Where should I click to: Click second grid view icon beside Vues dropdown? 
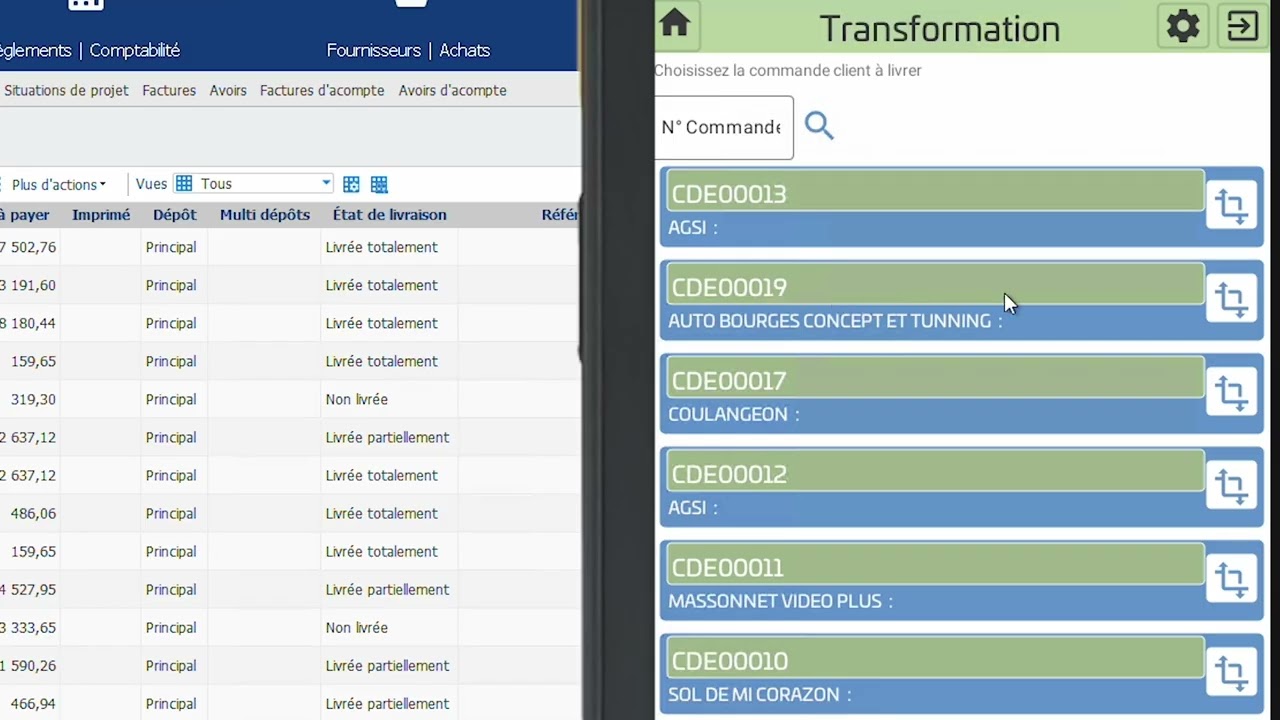[379, 184]
